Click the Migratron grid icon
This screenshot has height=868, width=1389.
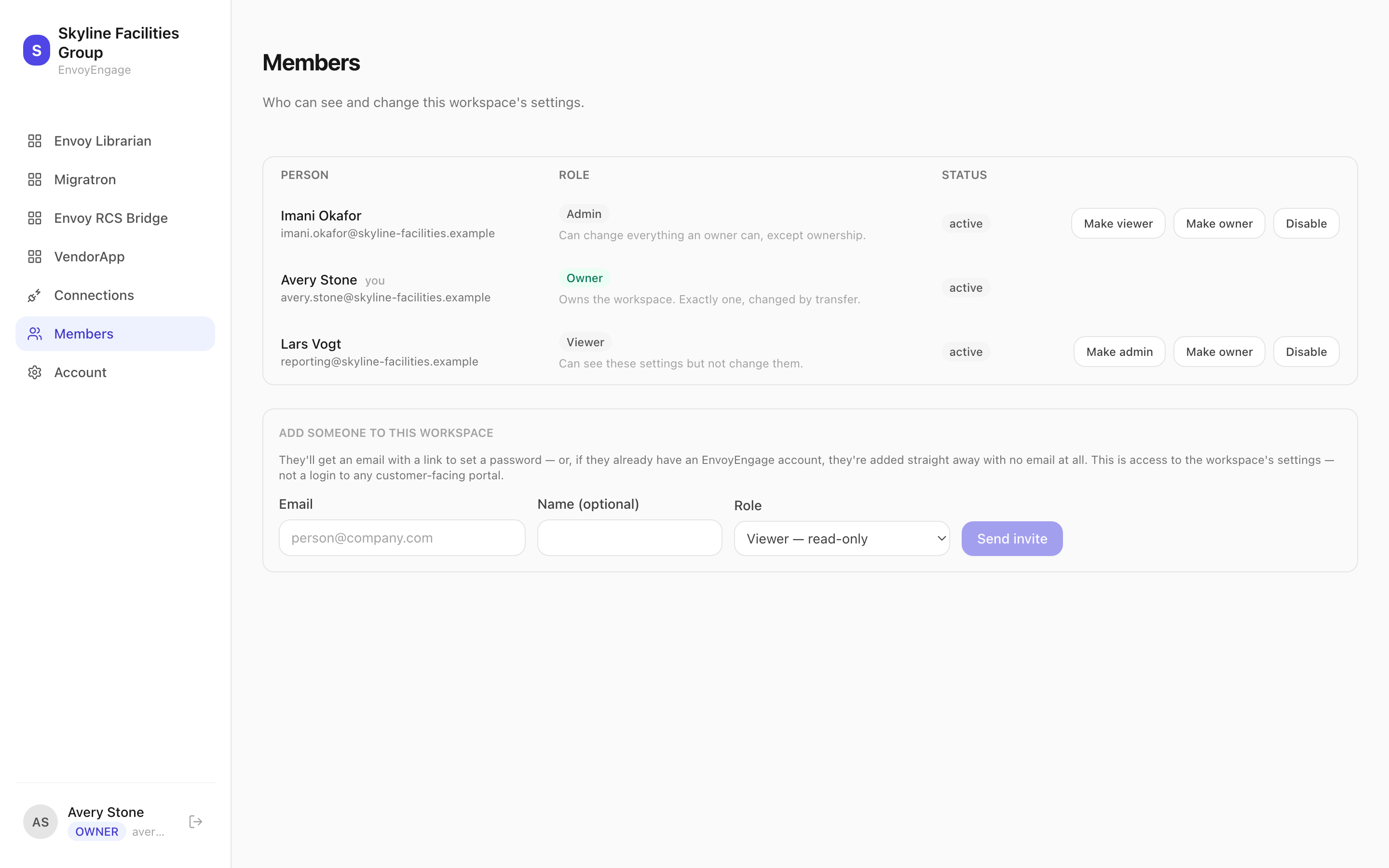34,179
